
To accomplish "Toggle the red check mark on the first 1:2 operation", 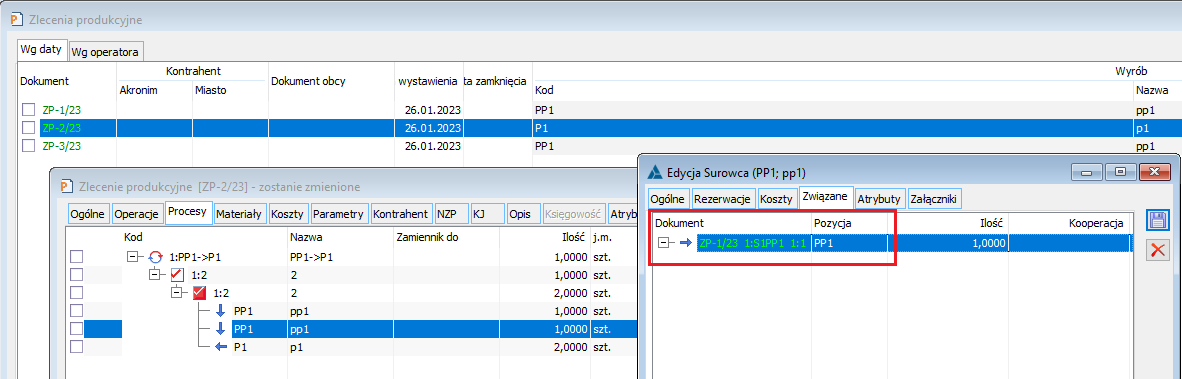I will [178, 275].
